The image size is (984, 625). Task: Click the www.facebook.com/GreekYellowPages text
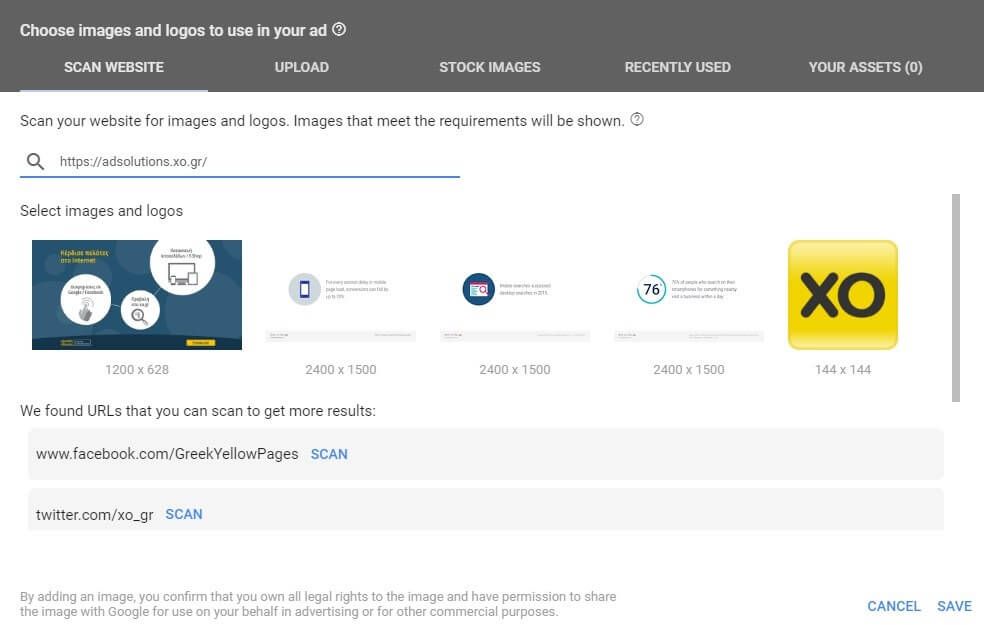[x=167, y=454]
